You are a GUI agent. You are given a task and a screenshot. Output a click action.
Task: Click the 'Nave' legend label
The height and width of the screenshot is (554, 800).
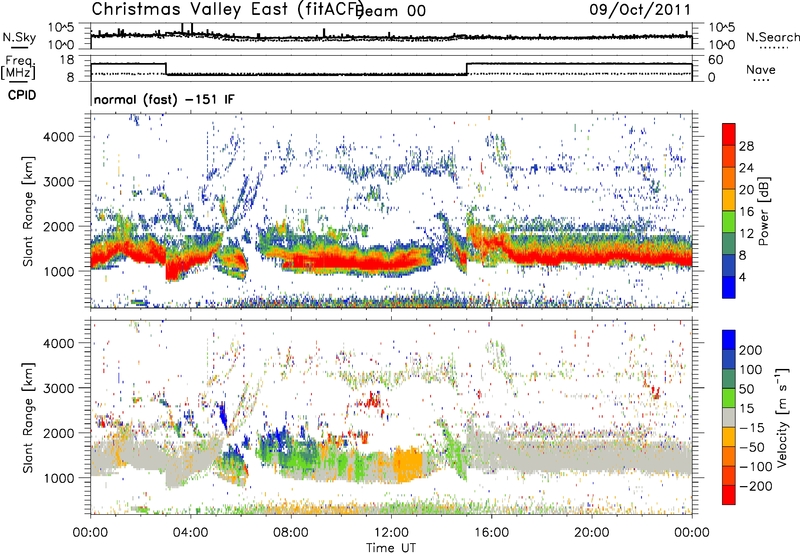[x=761, y=69]
